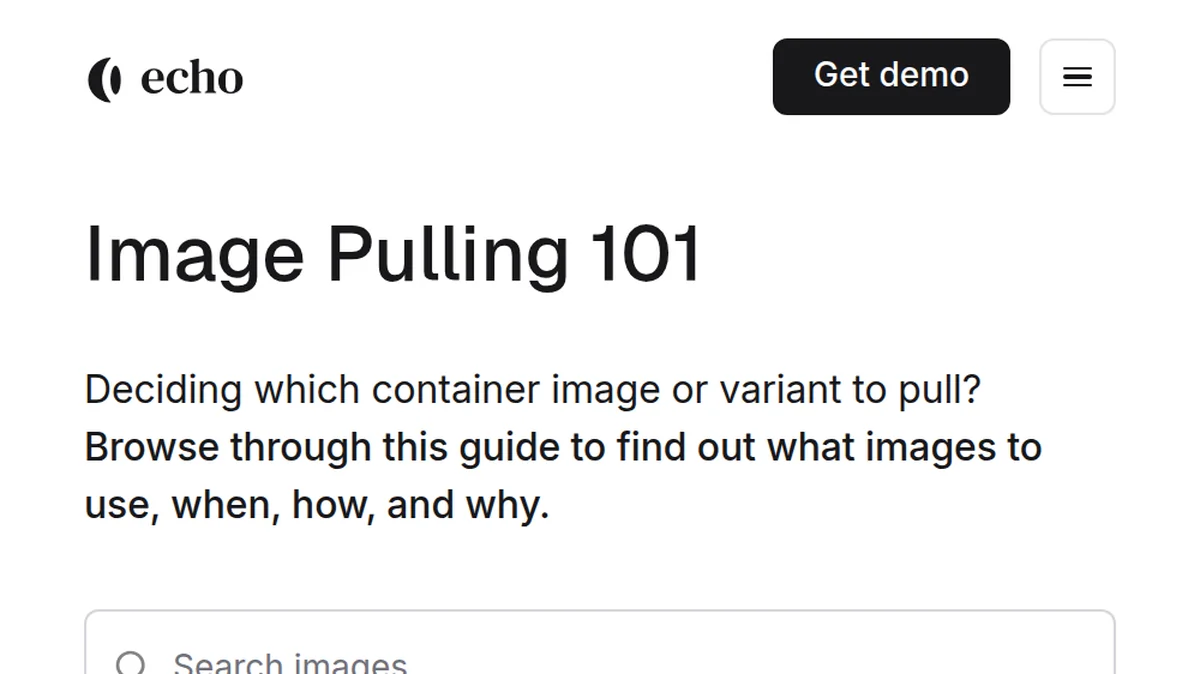Click the word "guide" in the description
Image resolution: width=1200 pixels, height=674 pixels.
click(510, 447)
